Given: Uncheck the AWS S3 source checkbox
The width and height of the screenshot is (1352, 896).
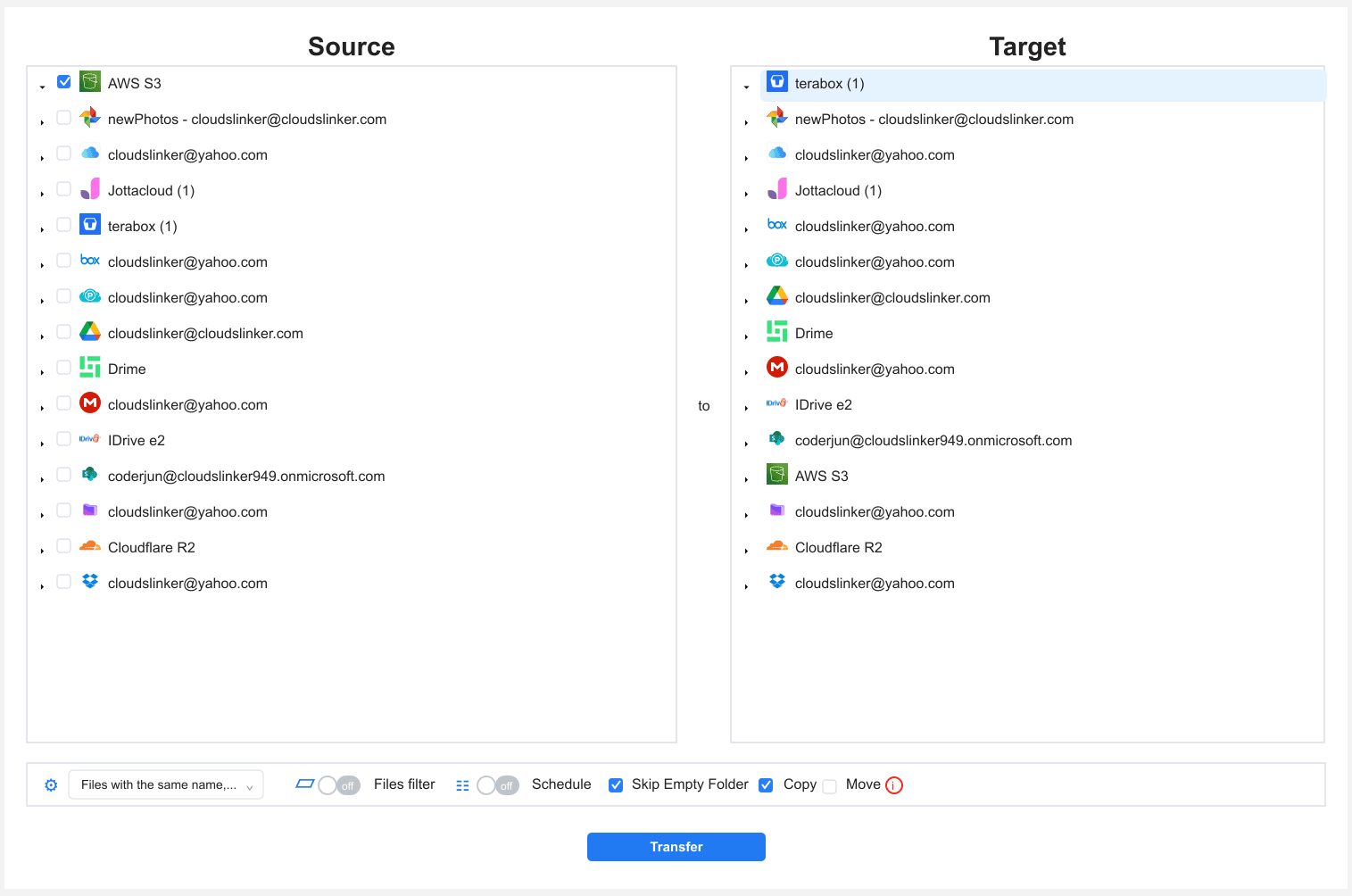Looking at the screenshot, I should pos(64,82).
